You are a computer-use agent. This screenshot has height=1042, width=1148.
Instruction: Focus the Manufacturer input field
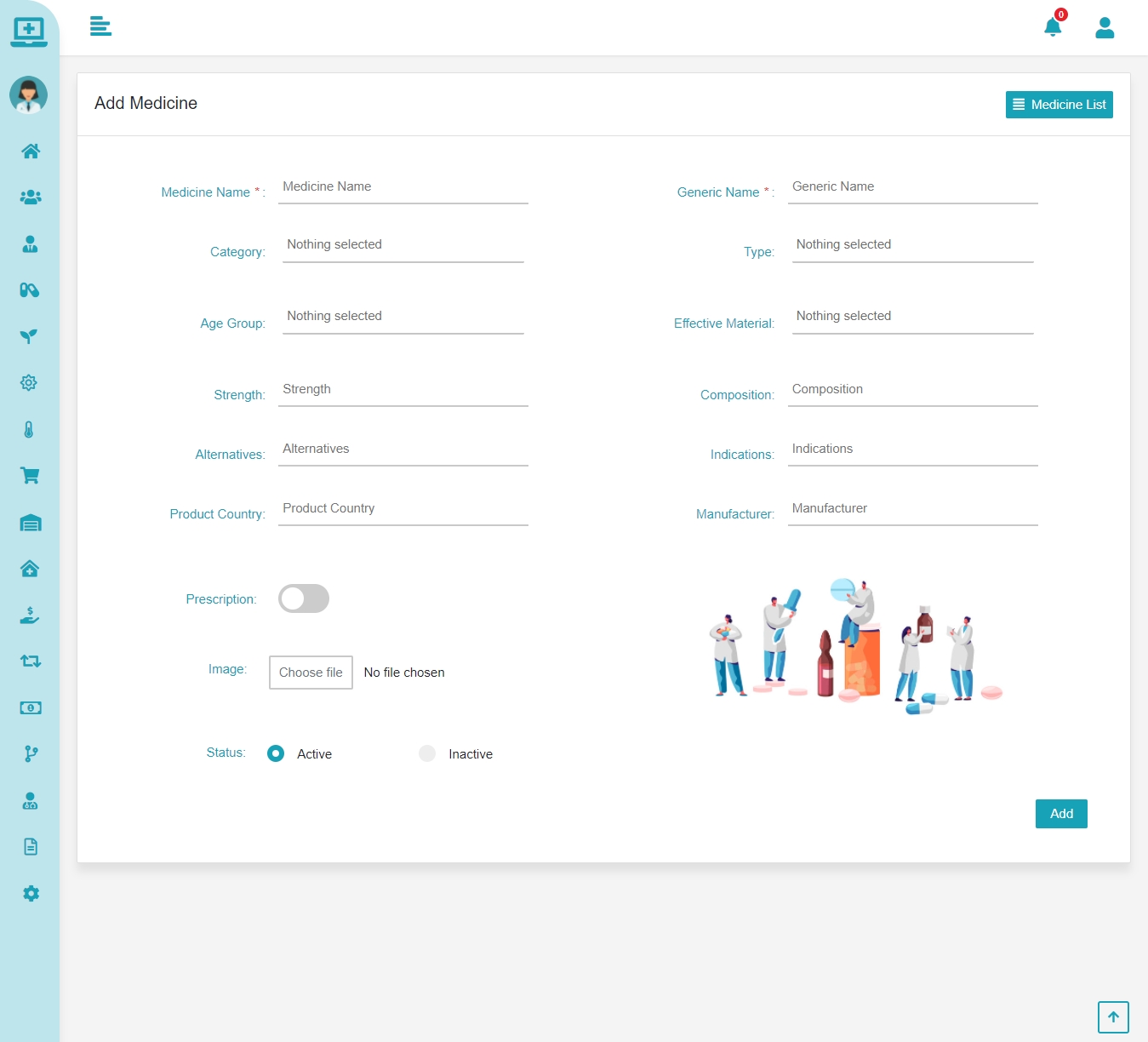[912, 509]
